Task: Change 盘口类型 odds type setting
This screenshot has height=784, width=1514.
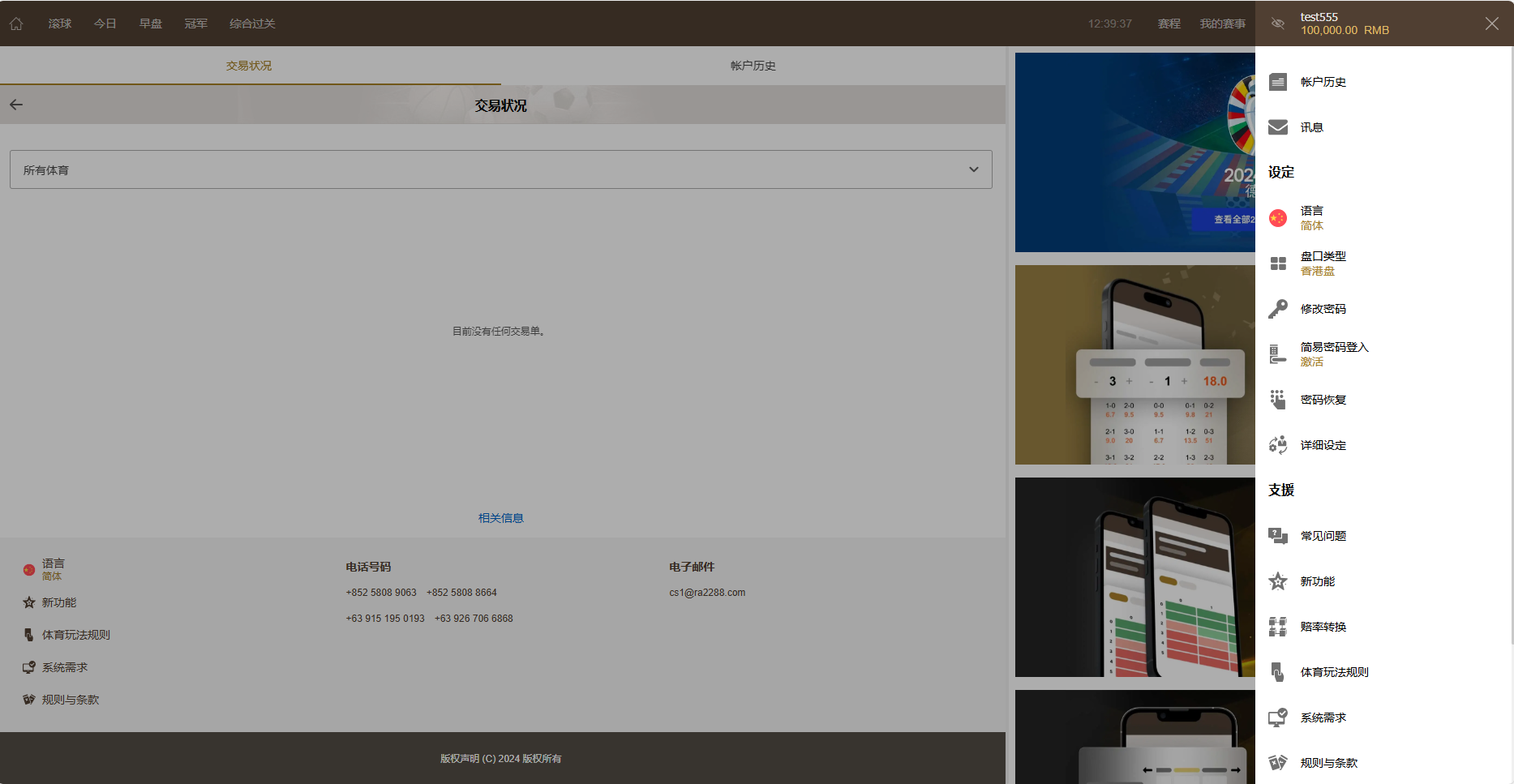Action: pyautogui.click(x=1322, y=263)
